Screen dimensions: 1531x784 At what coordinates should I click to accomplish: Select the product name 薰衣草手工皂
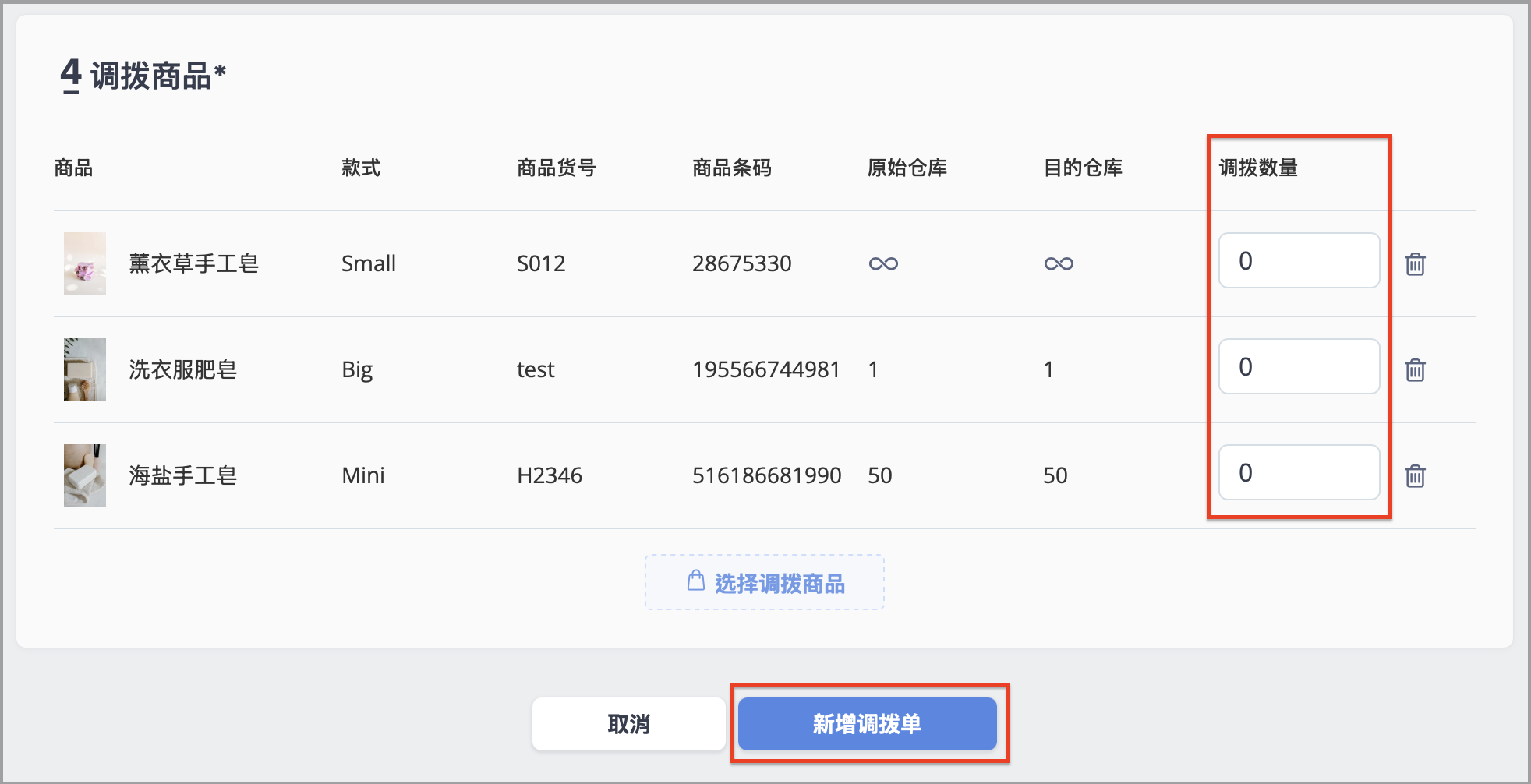pyautogui.click(x=194, y=263)
